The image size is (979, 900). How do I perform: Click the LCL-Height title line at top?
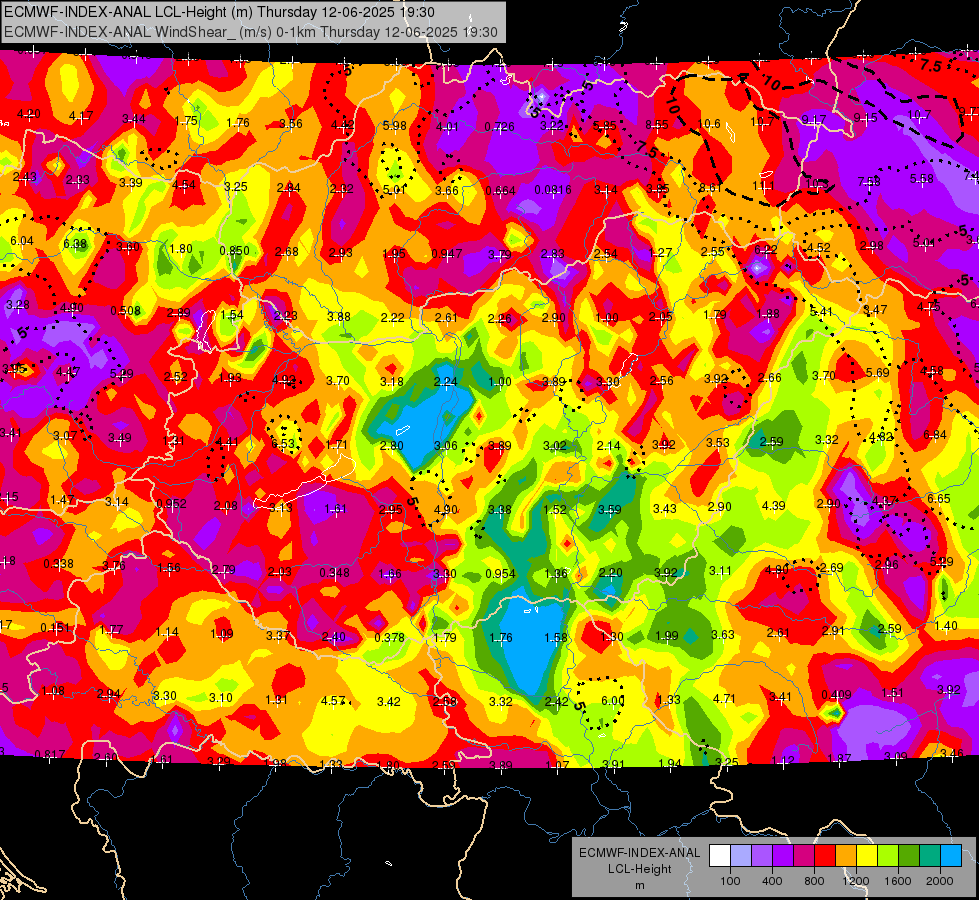[x=219, y=12]
